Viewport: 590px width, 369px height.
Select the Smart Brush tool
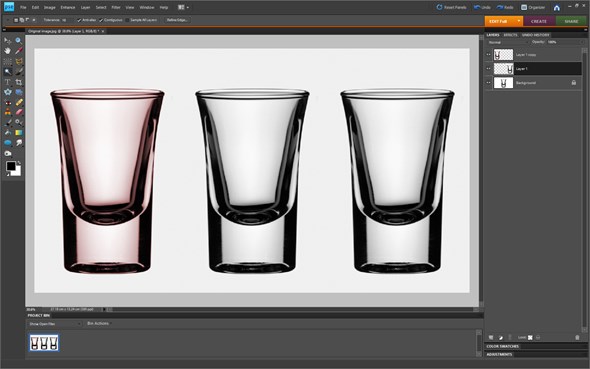point(18,123)
